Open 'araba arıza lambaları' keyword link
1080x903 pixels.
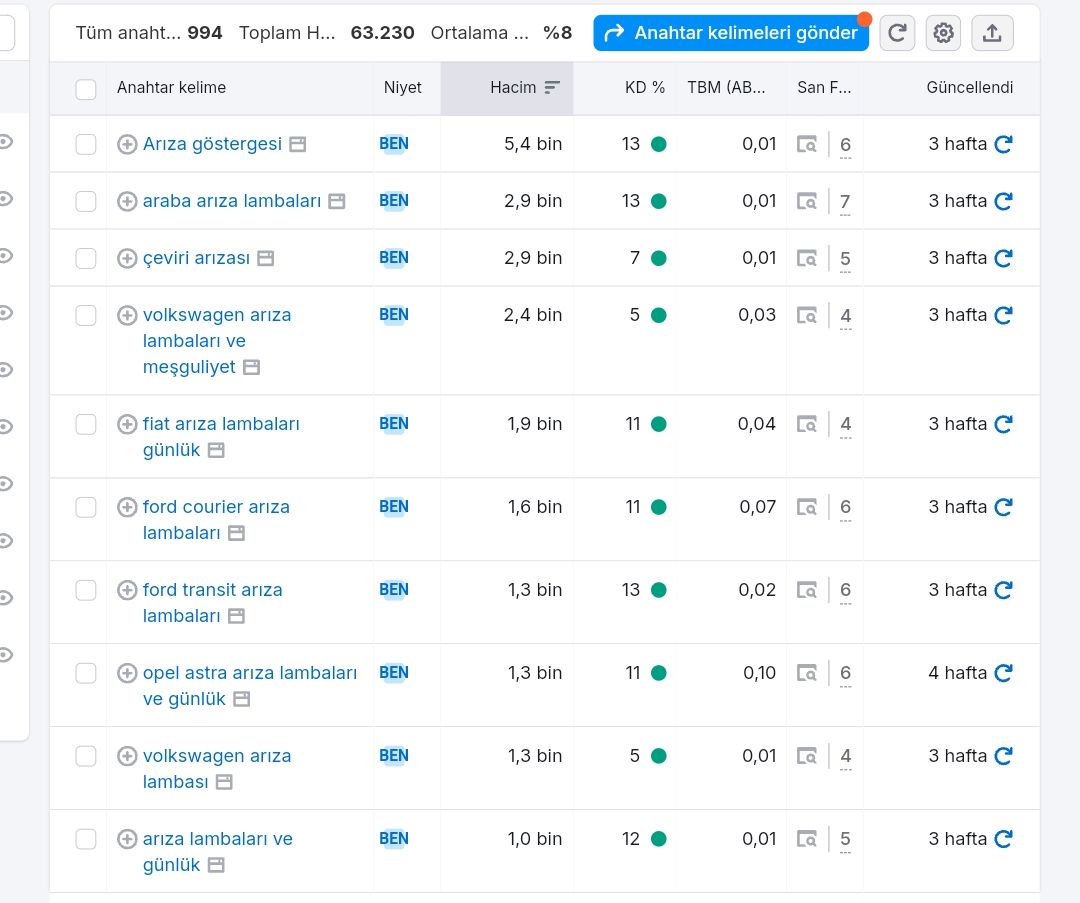pos(231,201)
